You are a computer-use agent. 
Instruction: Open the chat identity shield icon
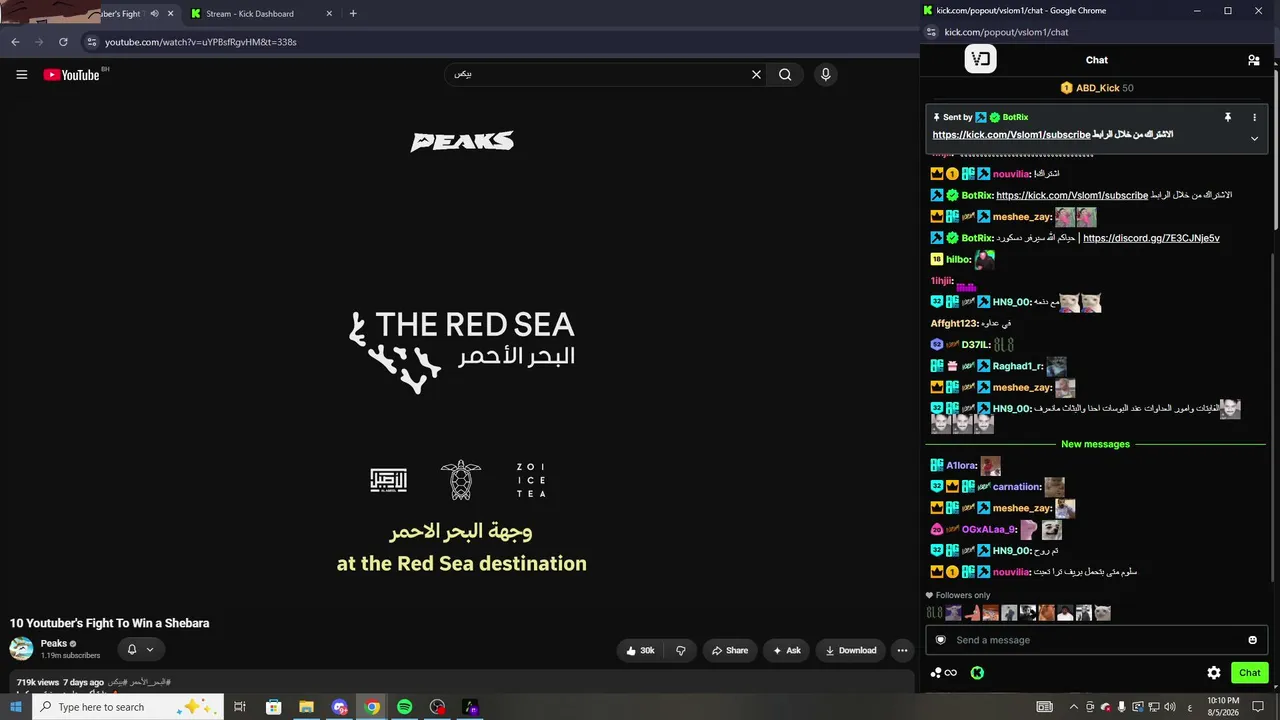click(940, 640)
